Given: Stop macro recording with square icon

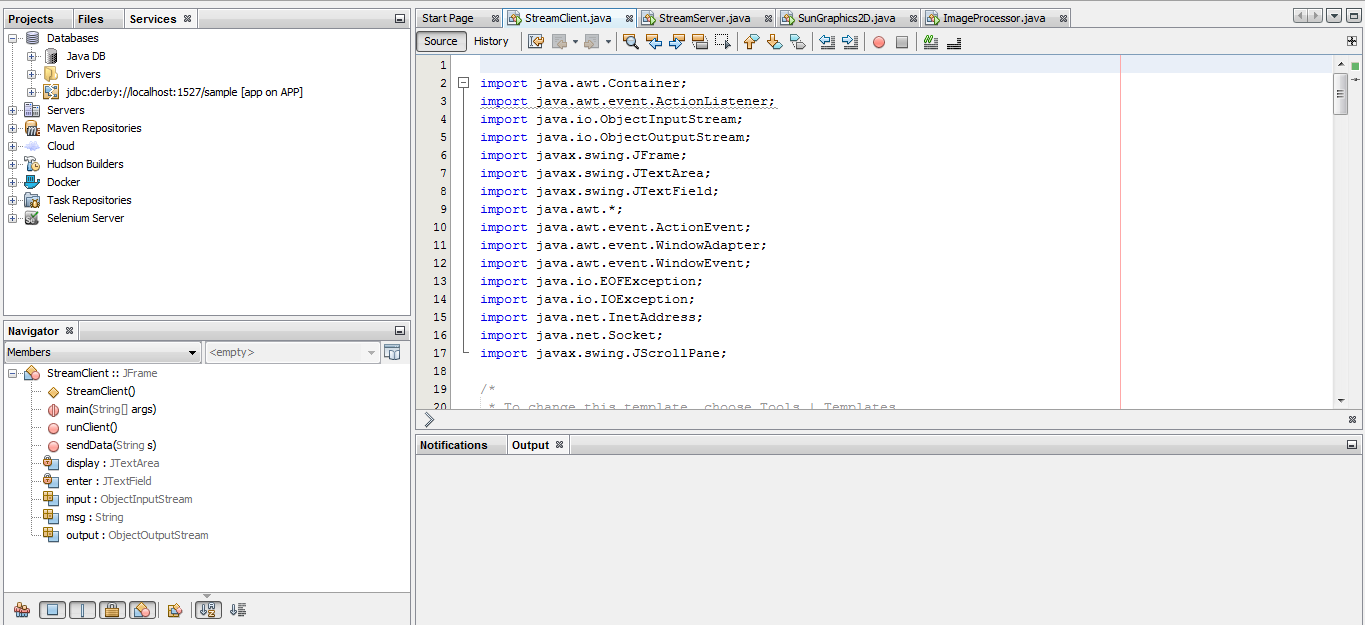Looking at the screenshot, I should coord(902,42).
